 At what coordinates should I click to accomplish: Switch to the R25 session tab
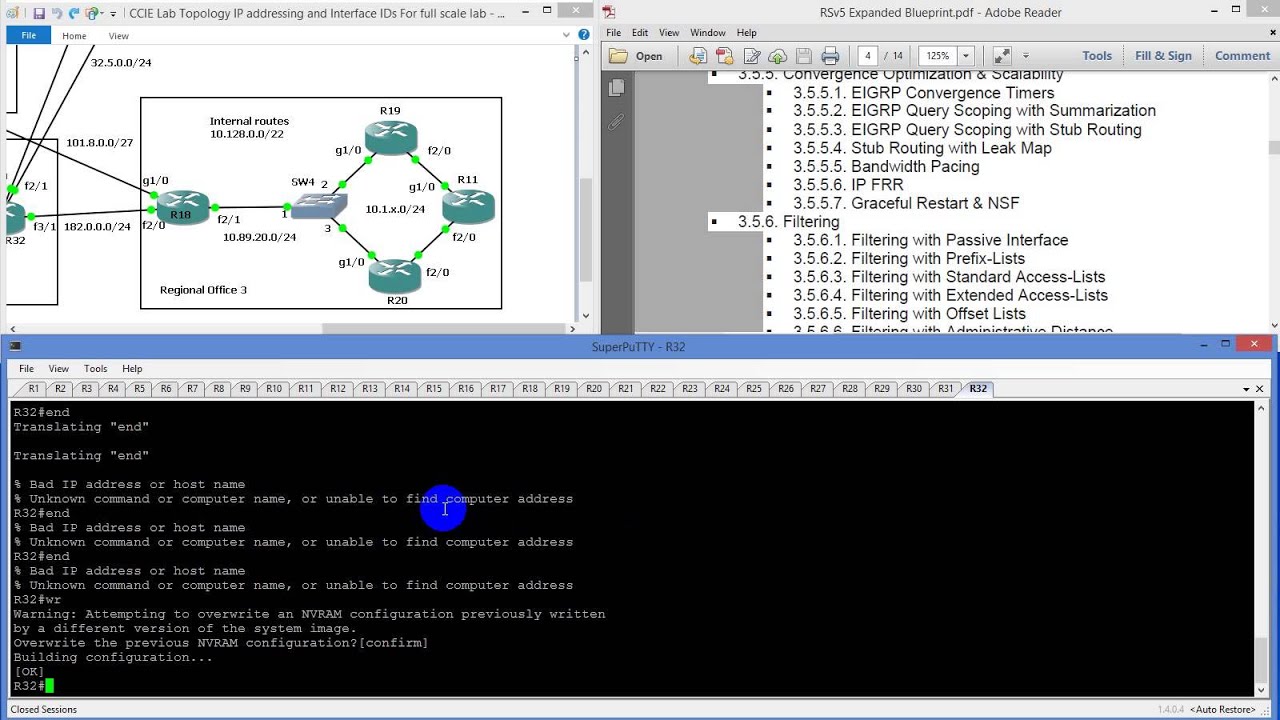pos(753,389)
